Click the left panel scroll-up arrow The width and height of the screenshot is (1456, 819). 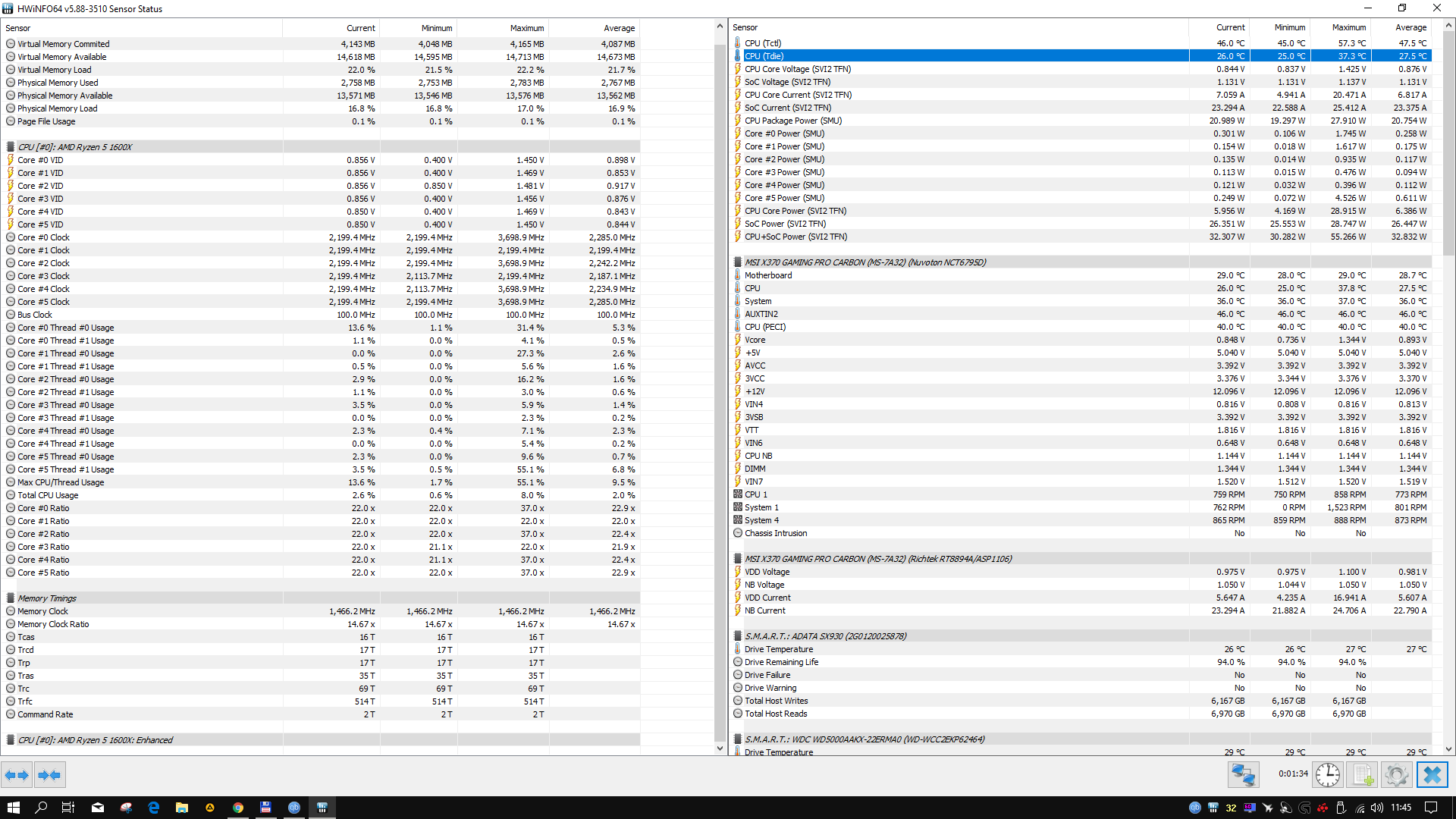(720, 27)
